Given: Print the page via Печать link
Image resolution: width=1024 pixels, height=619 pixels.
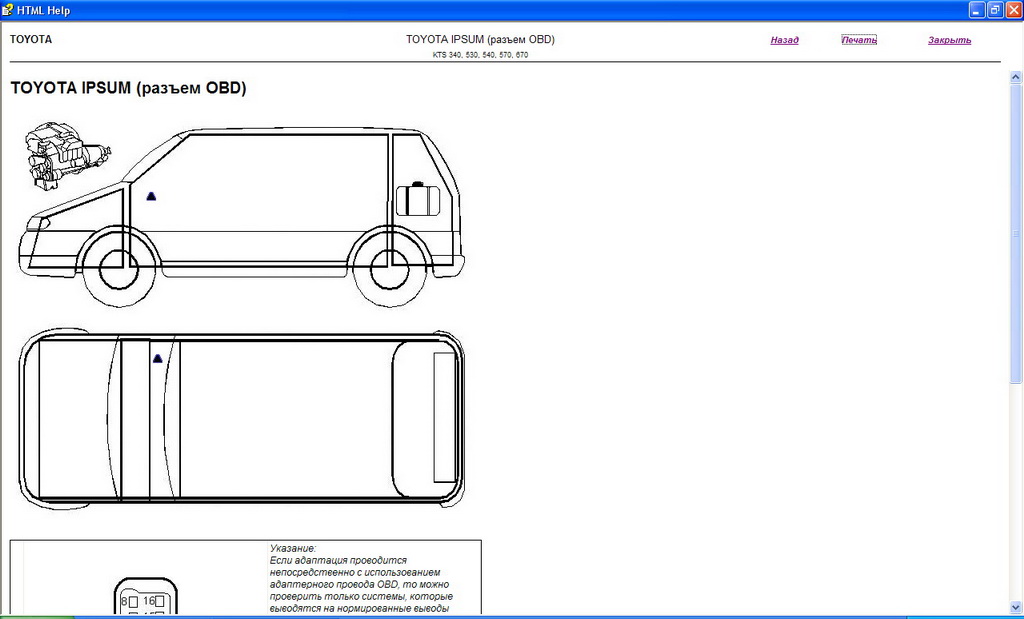Looking at the screenshot, I should click(859, 40).
